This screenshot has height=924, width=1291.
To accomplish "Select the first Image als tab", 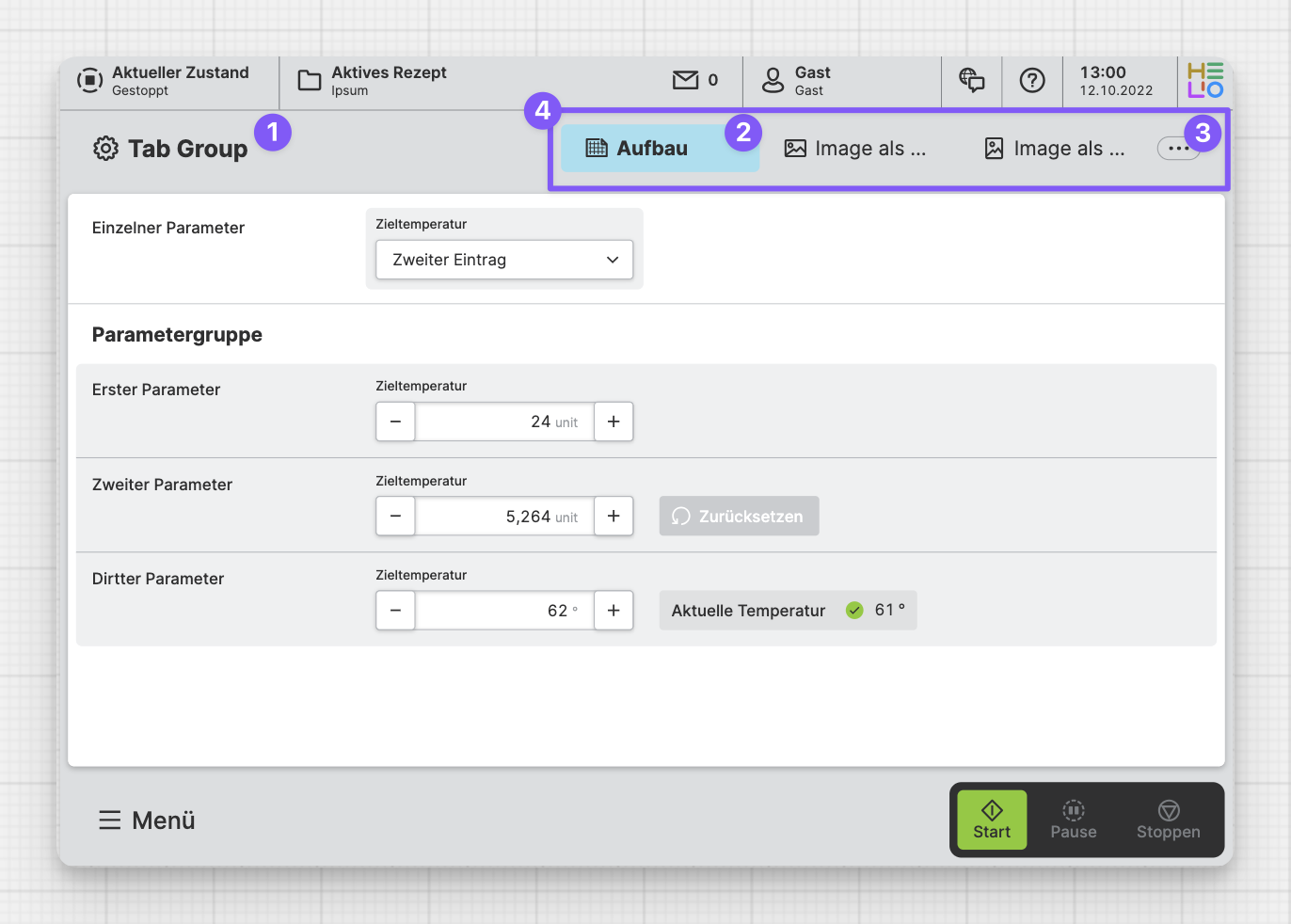I will [855, 149].
